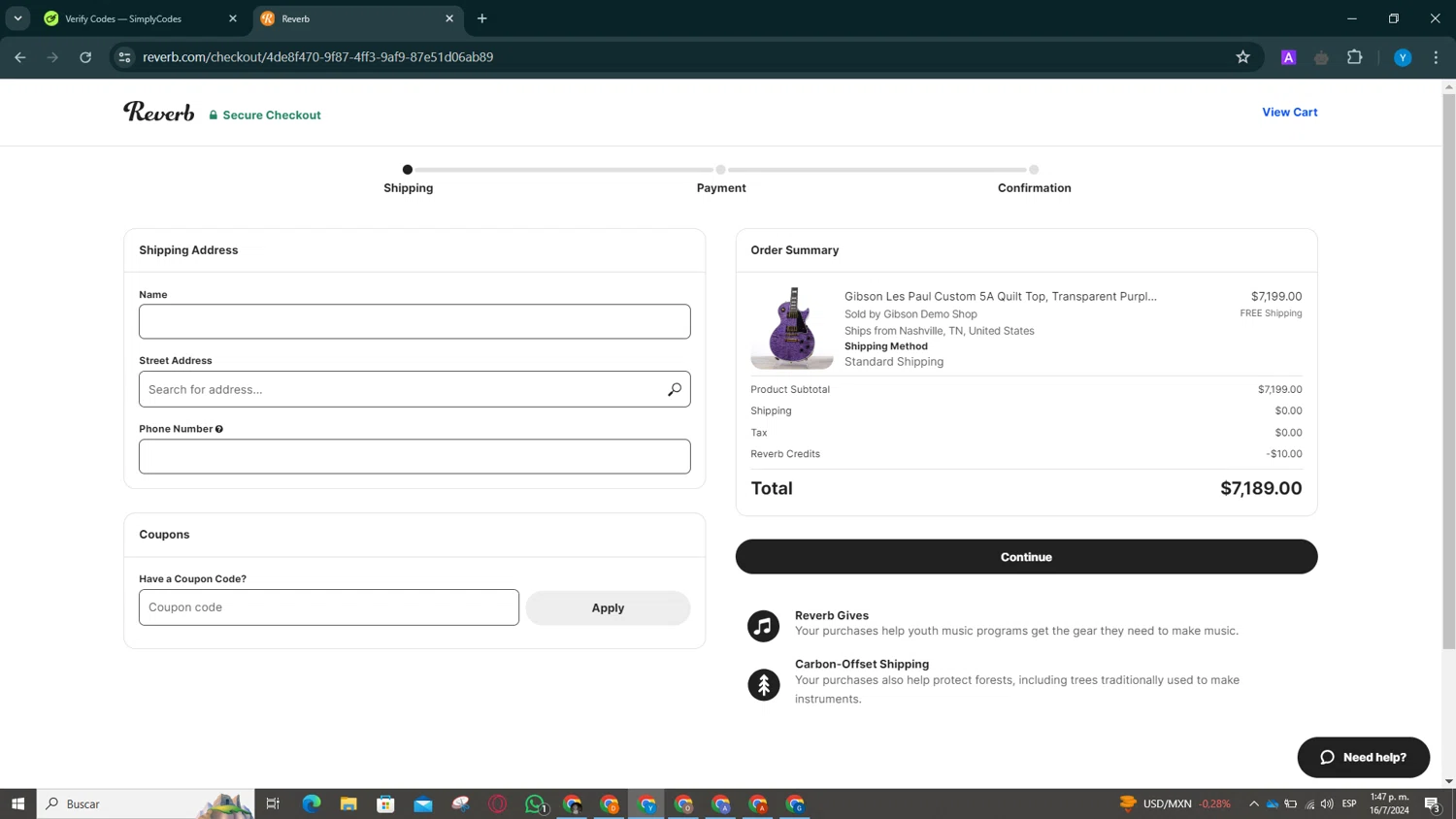Click the battery tray icon
This screenshot has width=1456, height=819.
tap(1291, 803)
